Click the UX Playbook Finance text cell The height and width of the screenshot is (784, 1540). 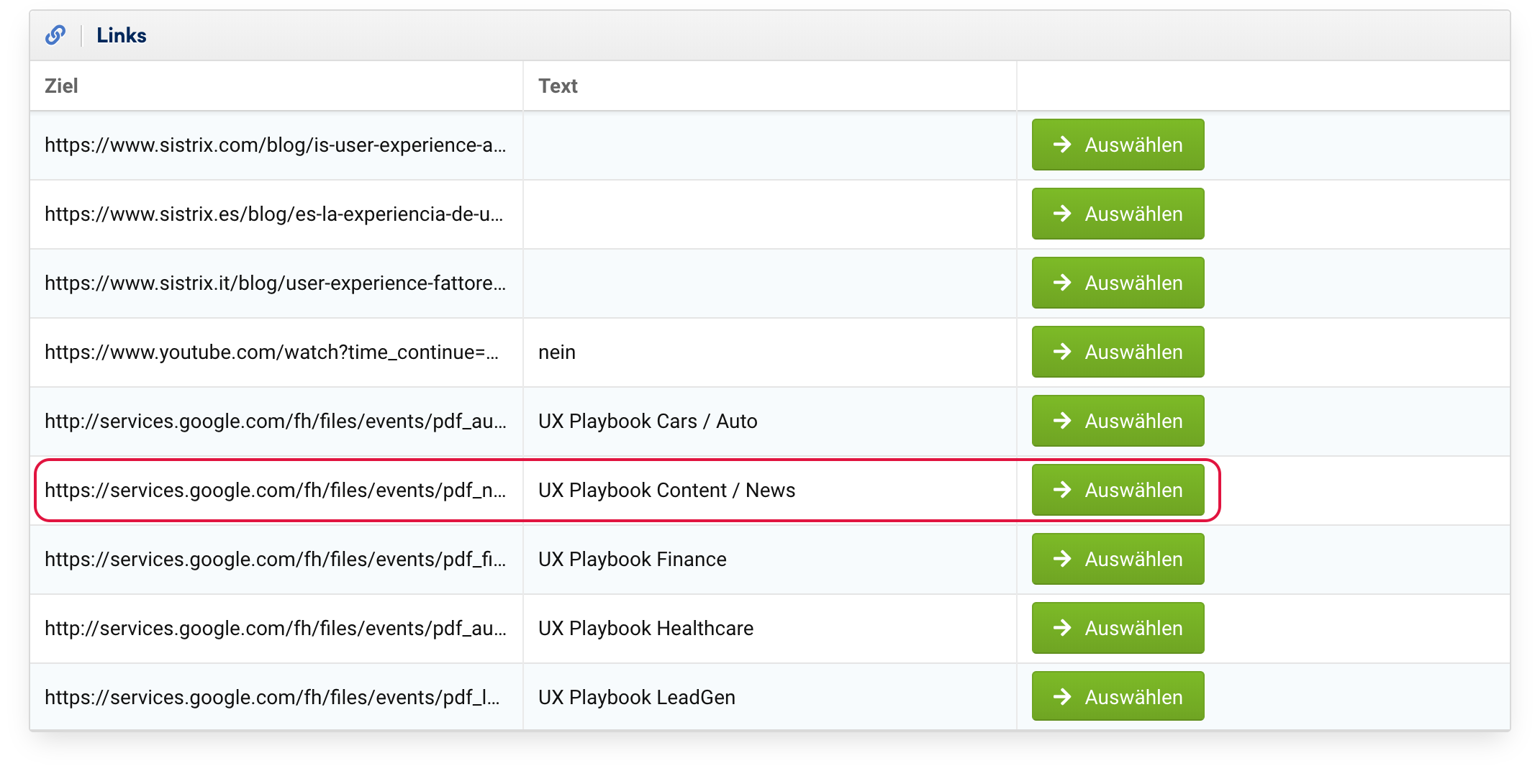click(x=632, y=560)
